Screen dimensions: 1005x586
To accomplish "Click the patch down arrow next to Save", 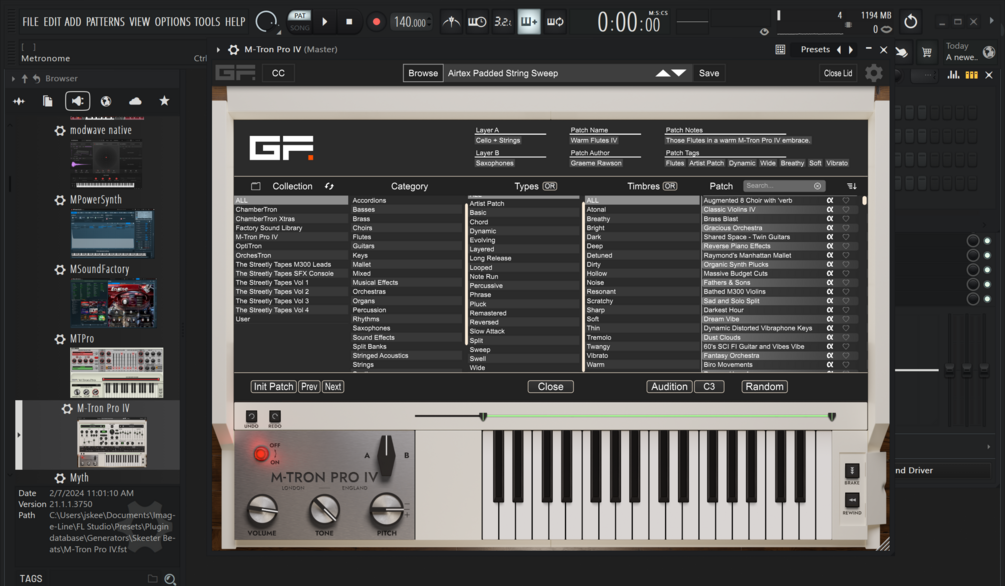I will (679, 73).
